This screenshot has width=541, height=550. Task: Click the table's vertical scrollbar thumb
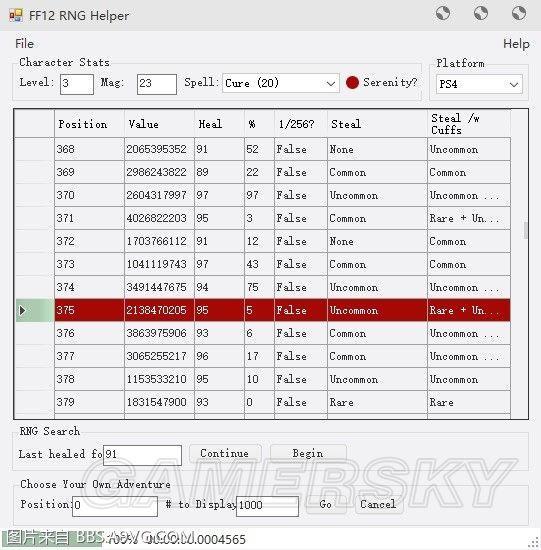525,230
